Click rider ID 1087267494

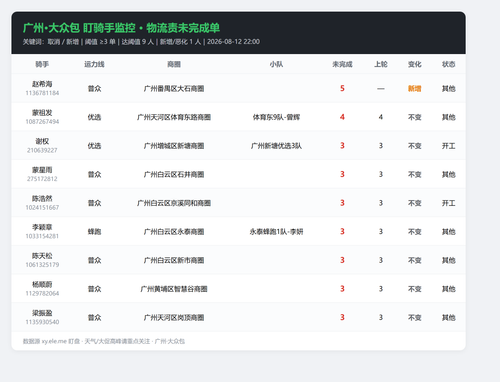(x=42, y=122)
